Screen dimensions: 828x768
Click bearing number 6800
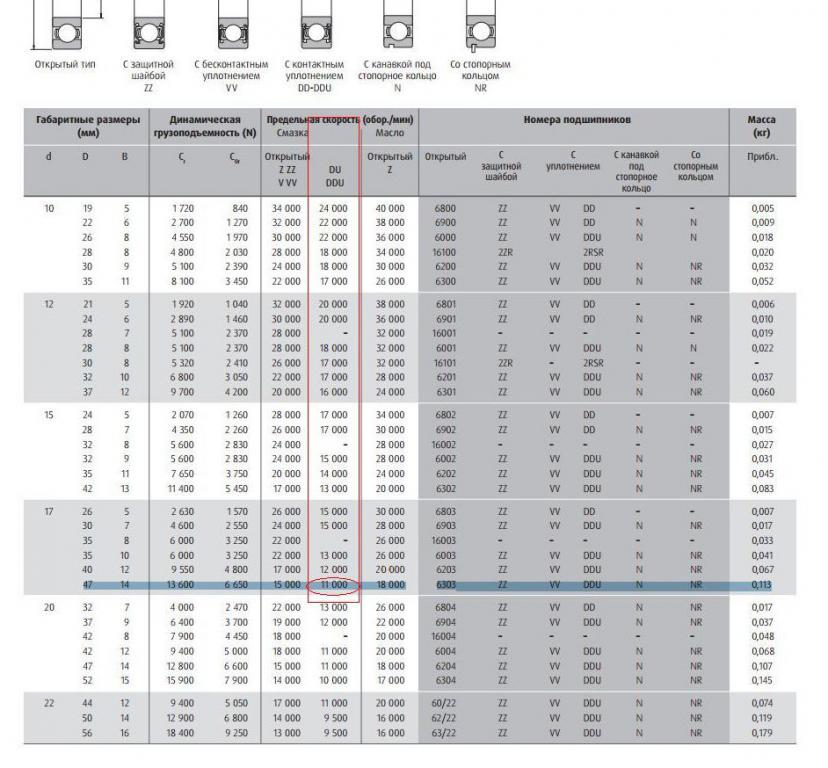(445, 209)
